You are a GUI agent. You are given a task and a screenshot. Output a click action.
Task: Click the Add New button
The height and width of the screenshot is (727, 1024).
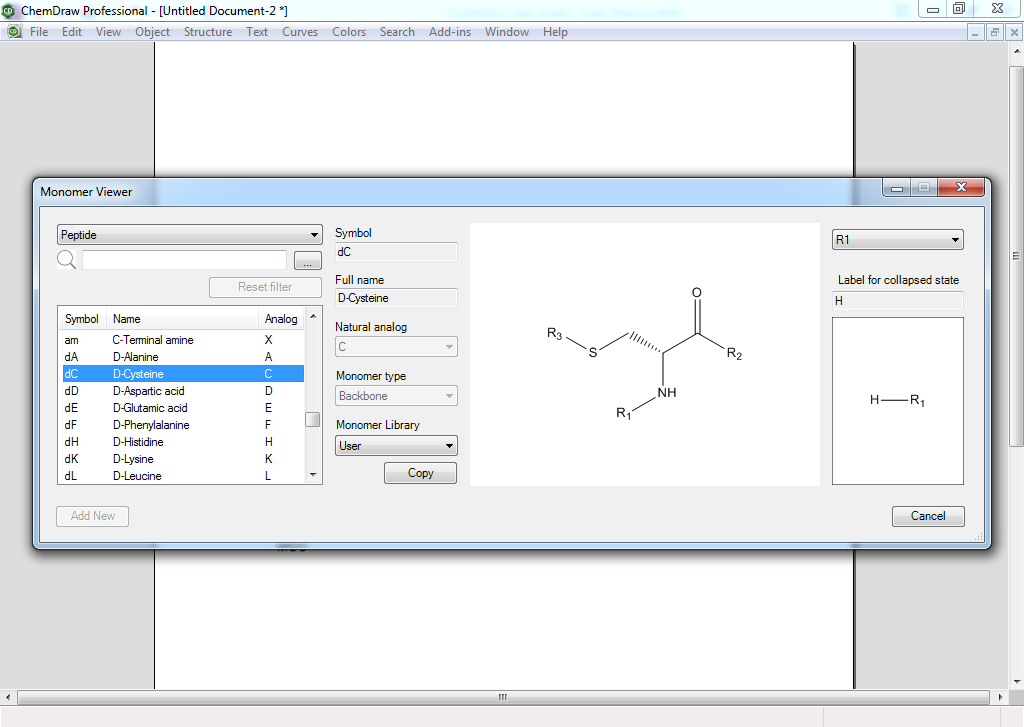(93, 516)
